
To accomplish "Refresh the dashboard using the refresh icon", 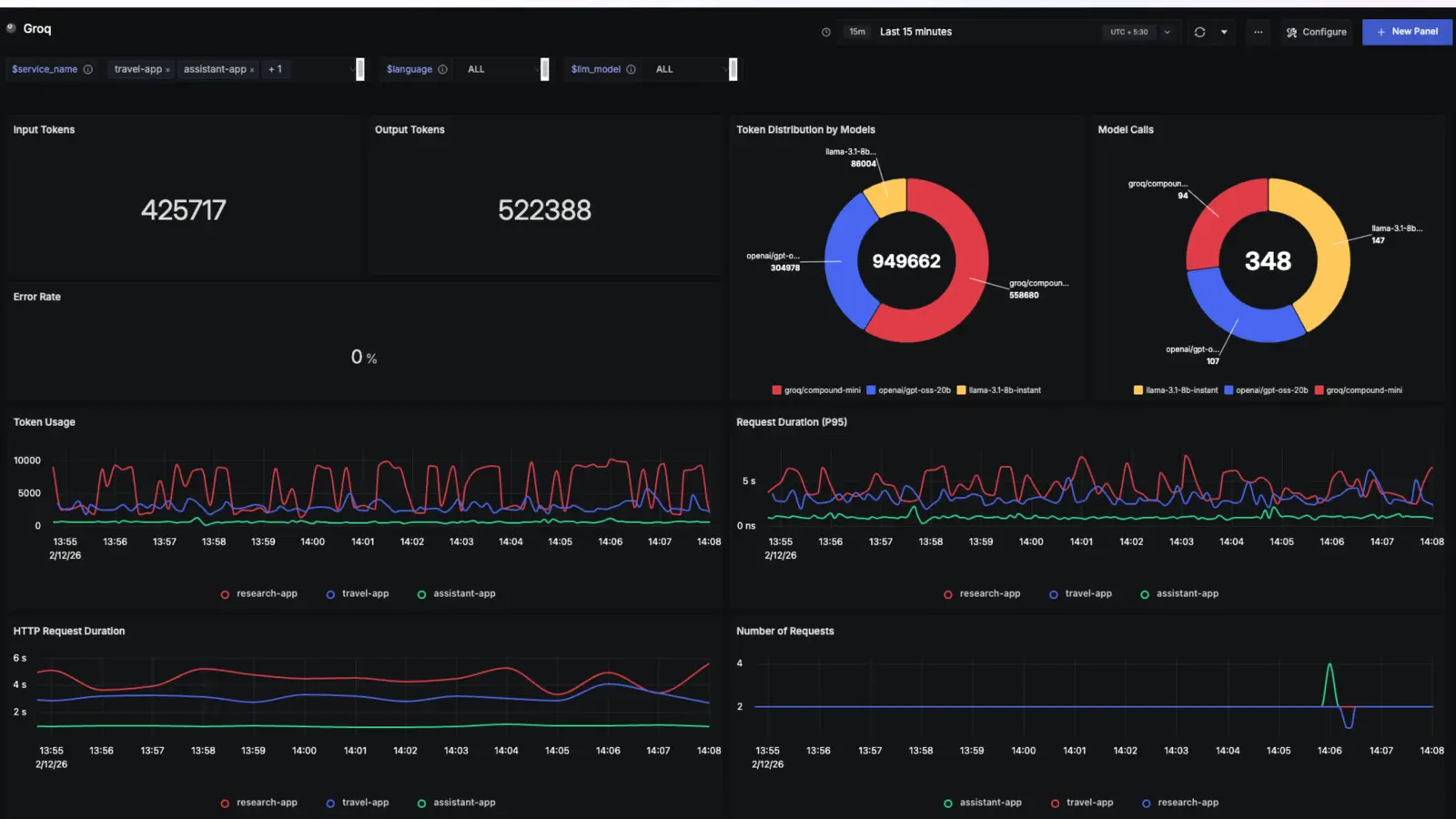I will click(1199, 32).
